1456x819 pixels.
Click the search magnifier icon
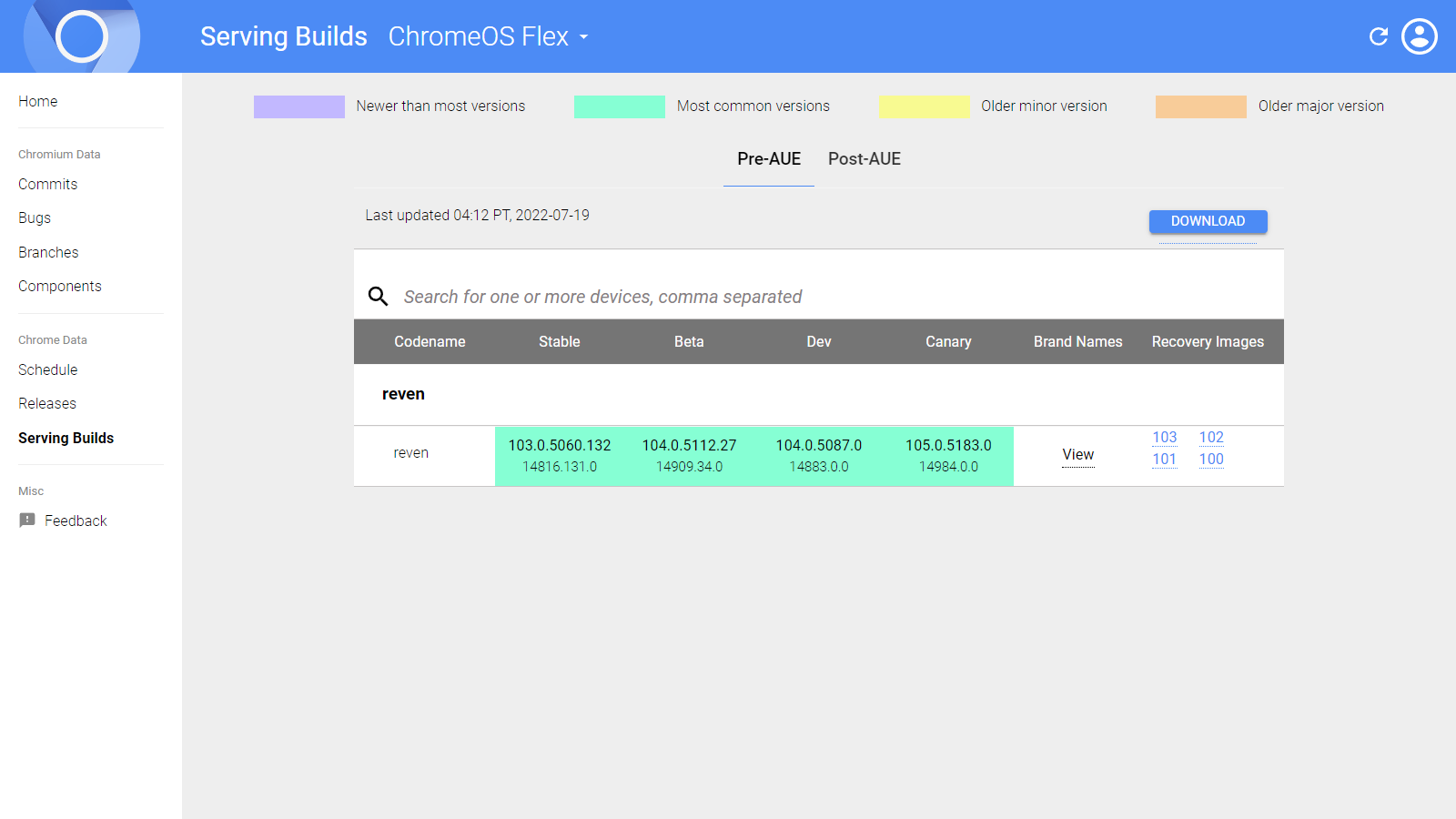(x=378, y=296)
